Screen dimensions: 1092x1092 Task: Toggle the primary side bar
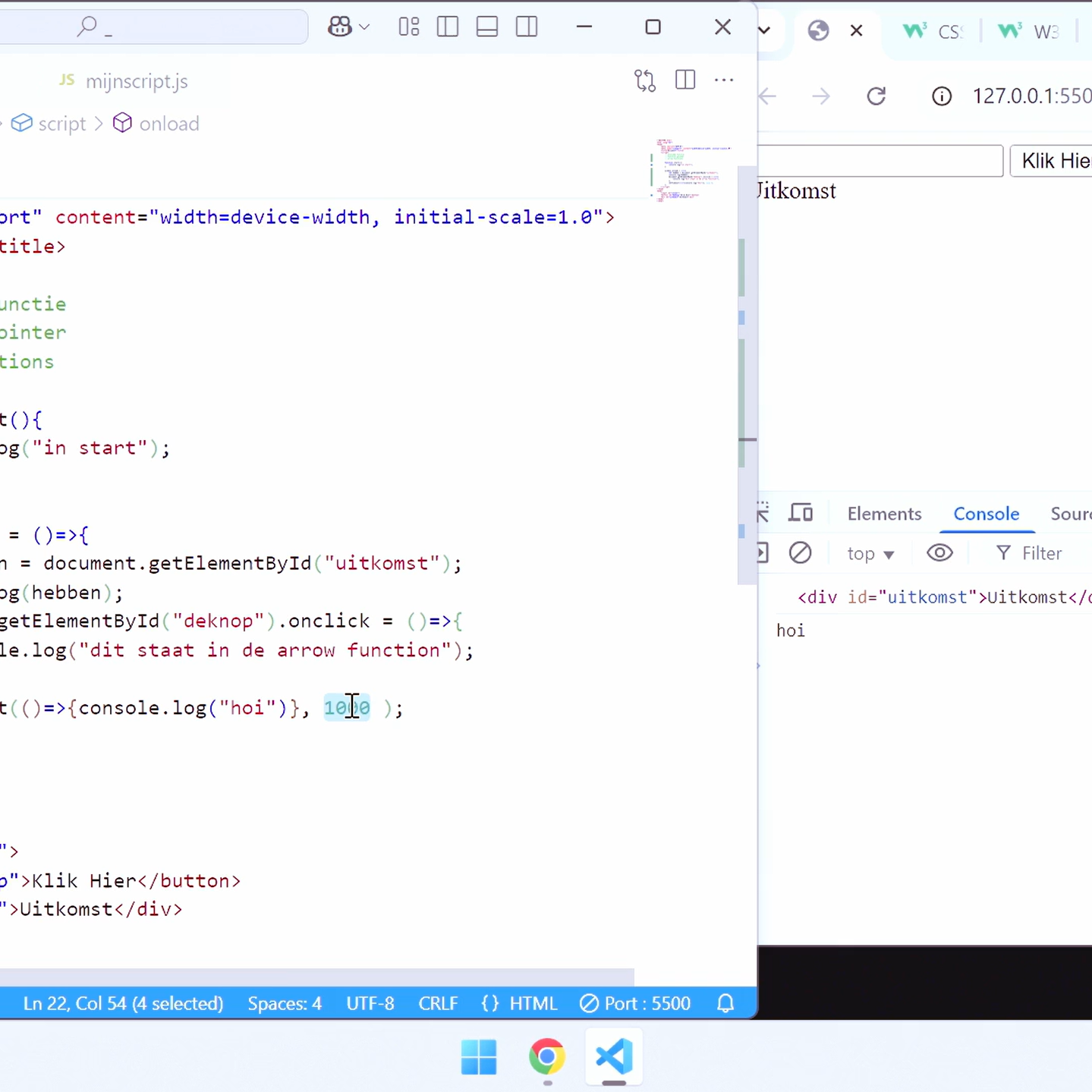pos(448,27)
